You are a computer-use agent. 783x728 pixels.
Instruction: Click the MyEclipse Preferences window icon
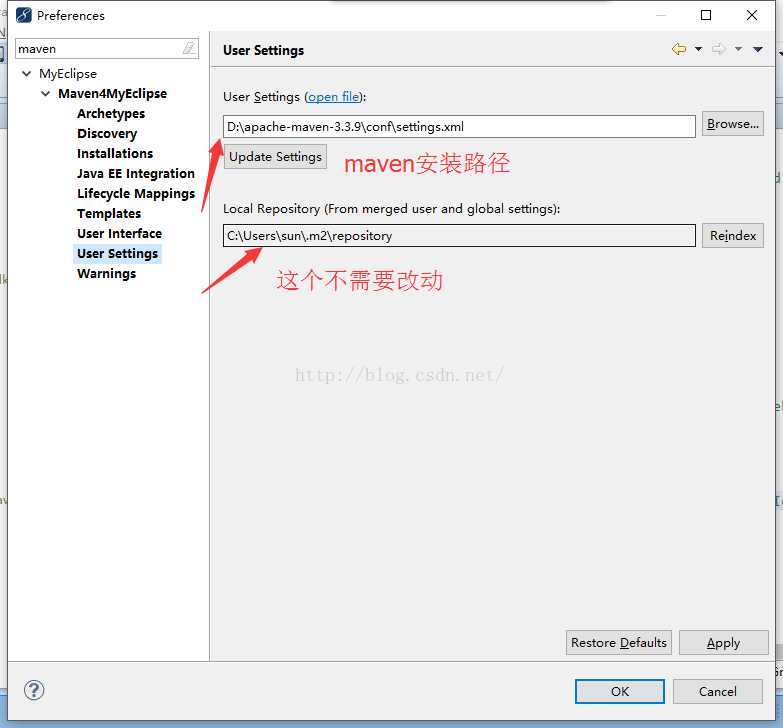pos(23,15)
